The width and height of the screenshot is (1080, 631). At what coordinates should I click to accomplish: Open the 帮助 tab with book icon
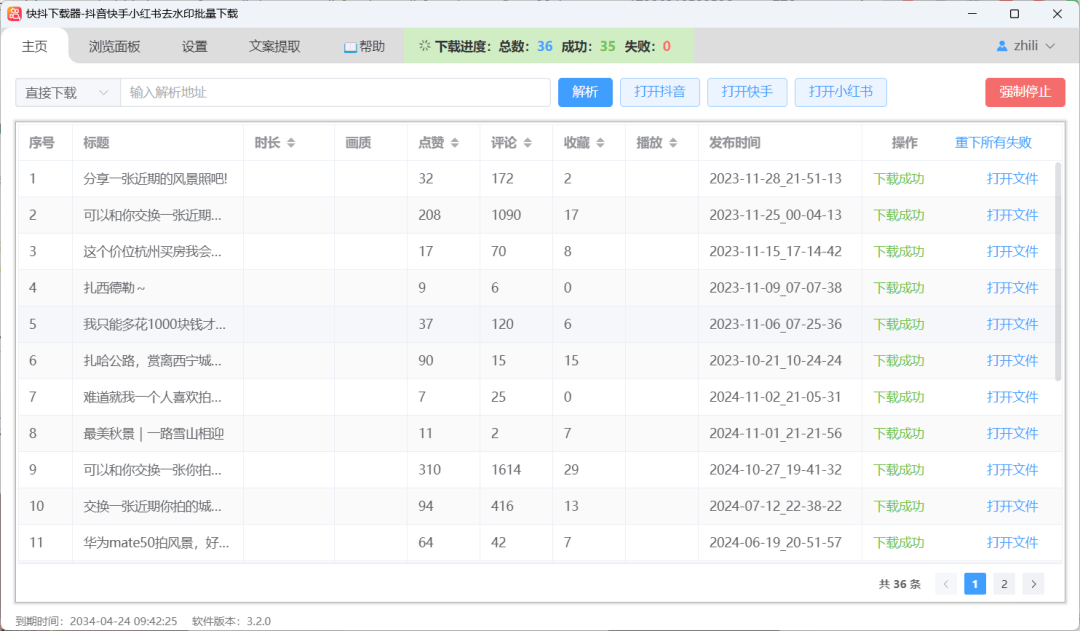pyautogui.click(x=364, y=46)
